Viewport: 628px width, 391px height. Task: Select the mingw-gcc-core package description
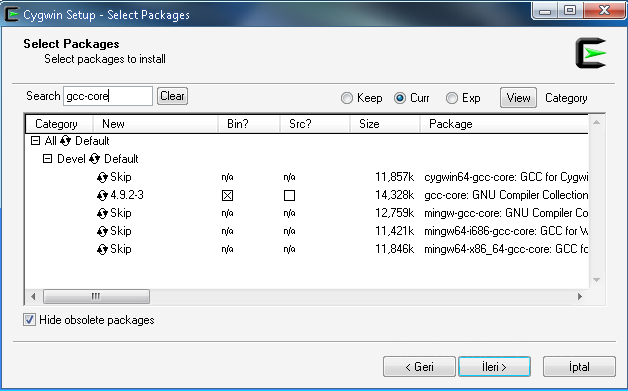point(506,213)
